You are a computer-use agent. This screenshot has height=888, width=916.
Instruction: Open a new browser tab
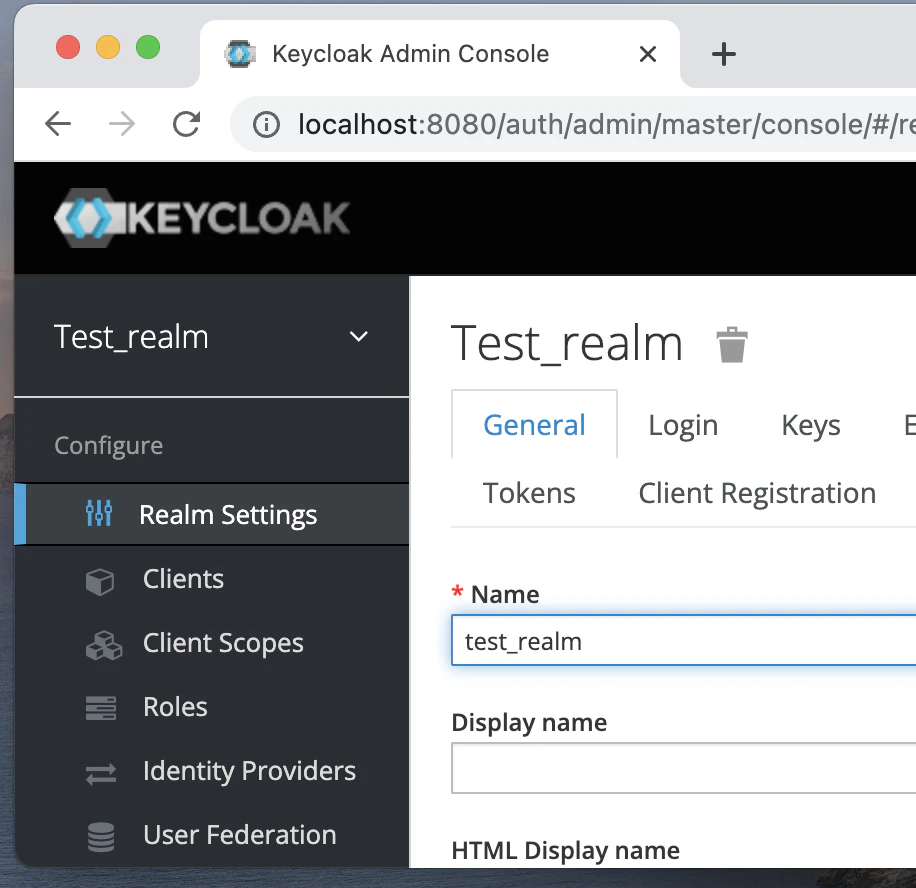(x=723, y=54)
